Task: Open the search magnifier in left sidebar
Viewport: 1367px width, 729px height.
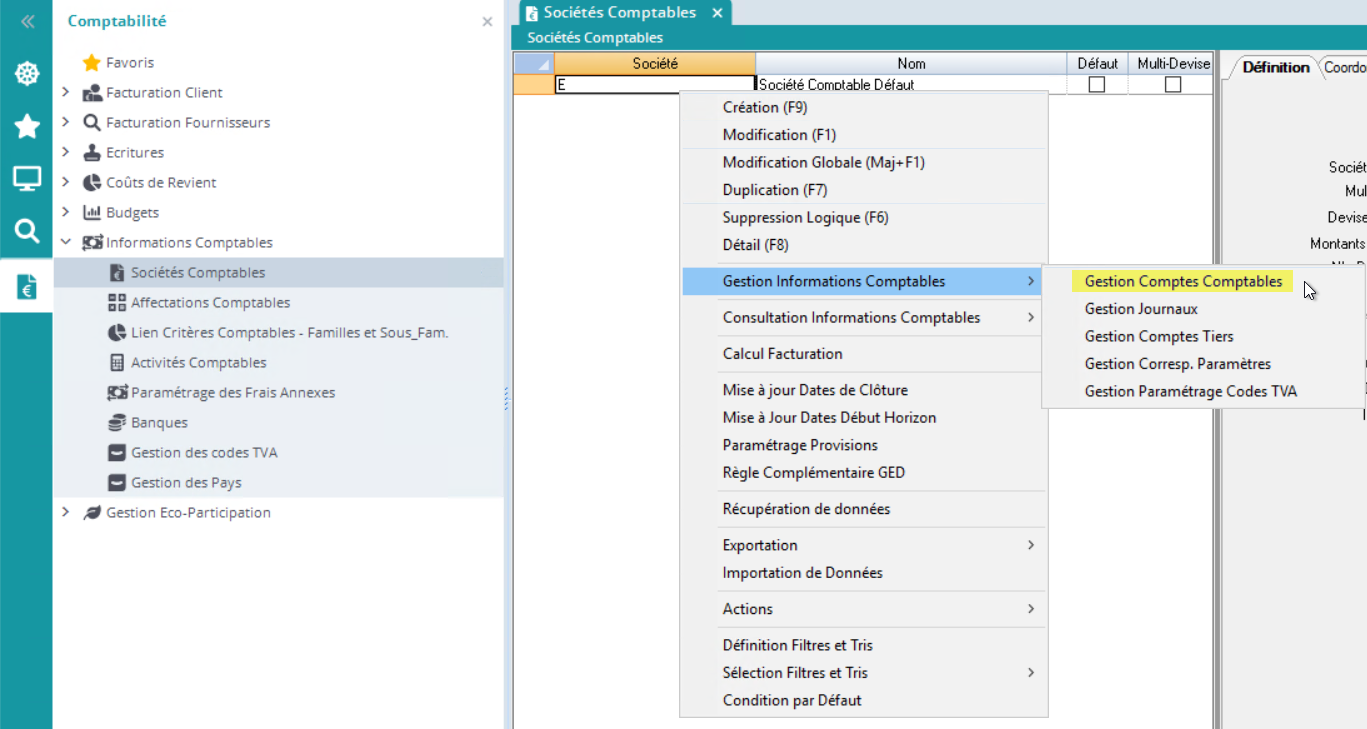Action: tap(26, 232)
